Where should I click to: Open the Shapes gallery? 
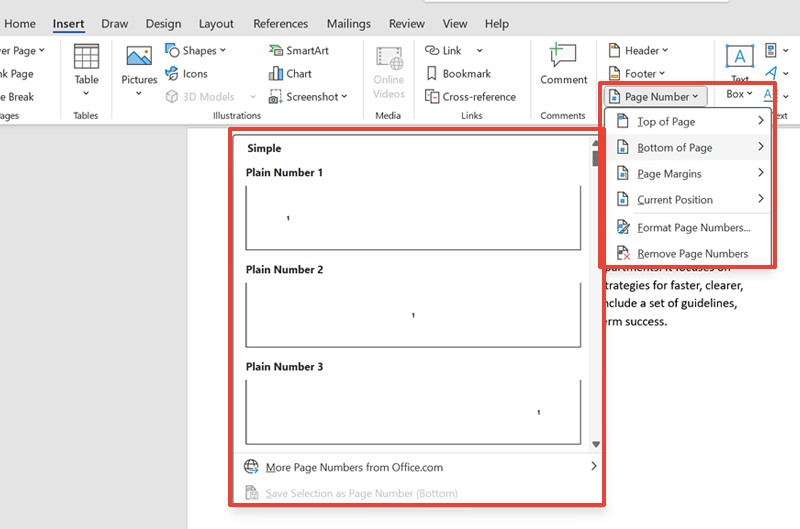pos(196,50)
